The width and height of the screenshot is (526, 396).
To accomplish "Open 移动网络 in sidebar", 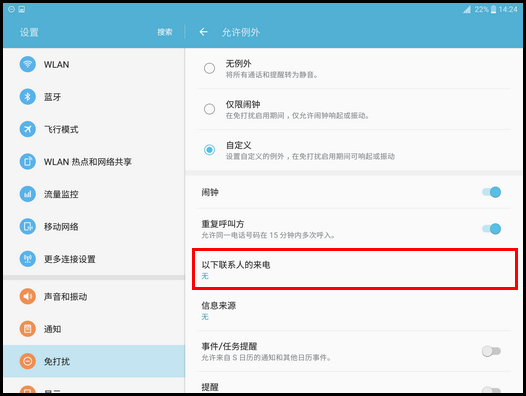I will pos(94,226).
